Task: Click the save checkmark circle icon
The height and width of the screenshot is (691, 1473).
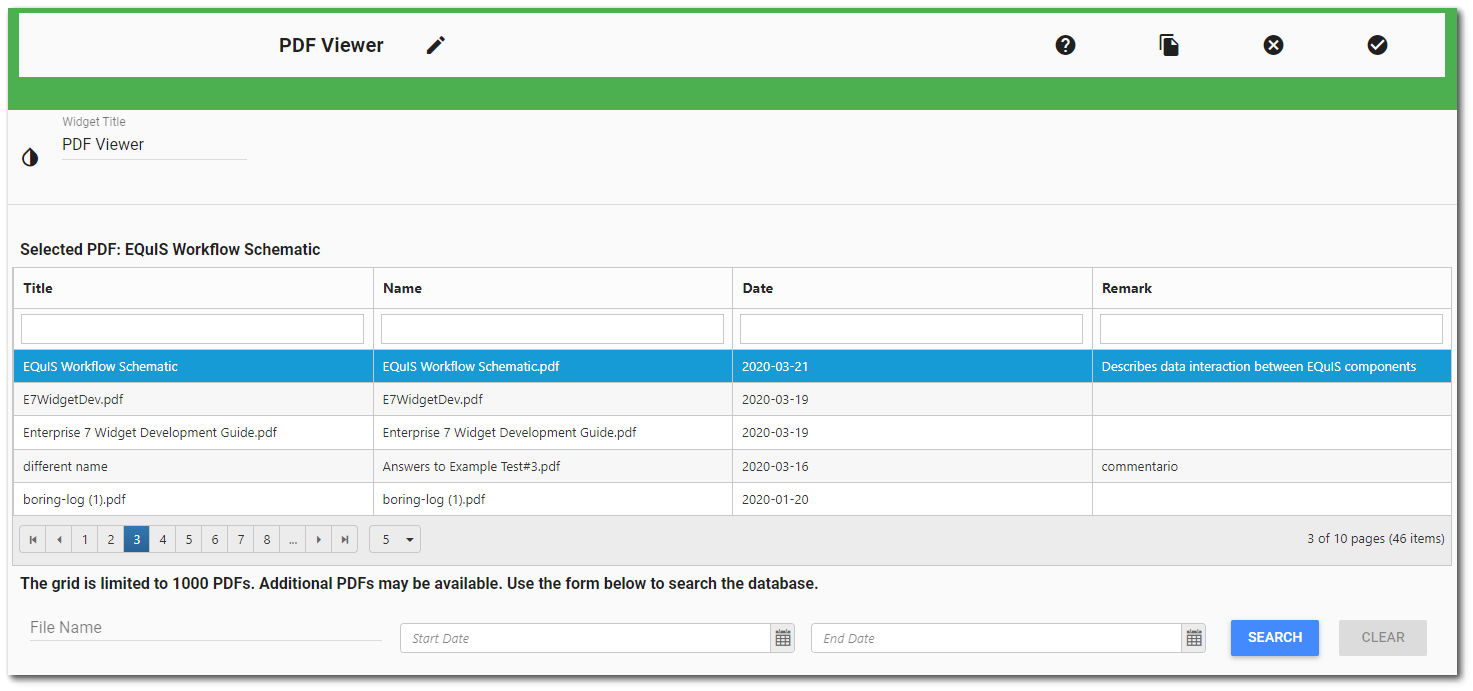Action: (x=1377, y=45)
